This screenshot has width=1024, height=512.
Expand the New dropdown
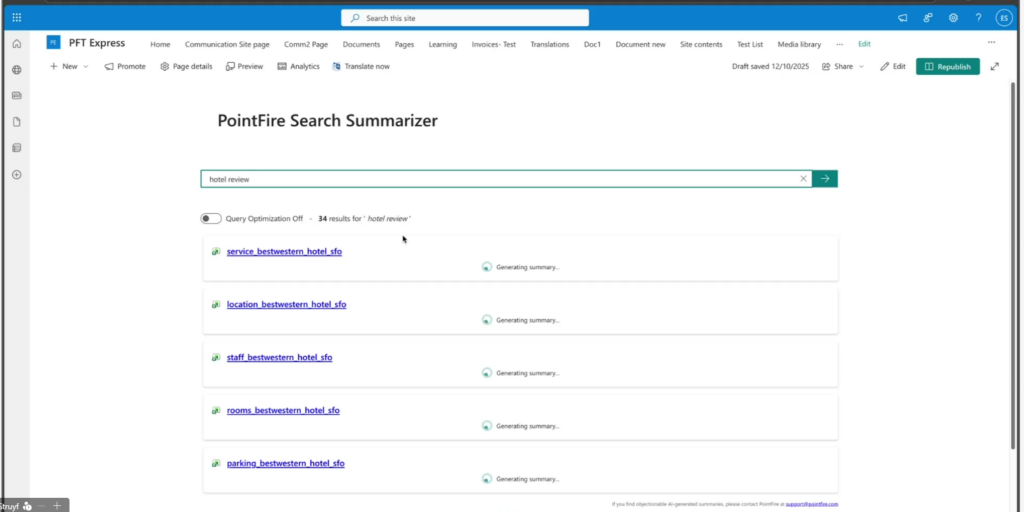click(69, 66)
